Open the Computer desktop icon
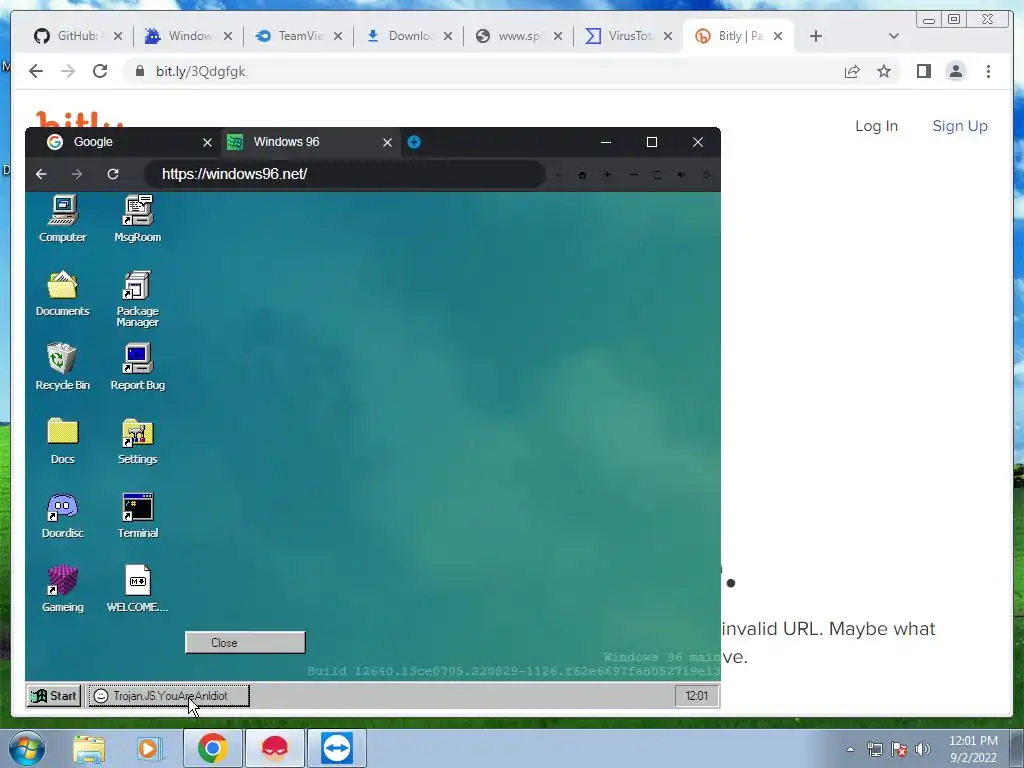Screen dimensions: 1024x768 tap(63, 219)
